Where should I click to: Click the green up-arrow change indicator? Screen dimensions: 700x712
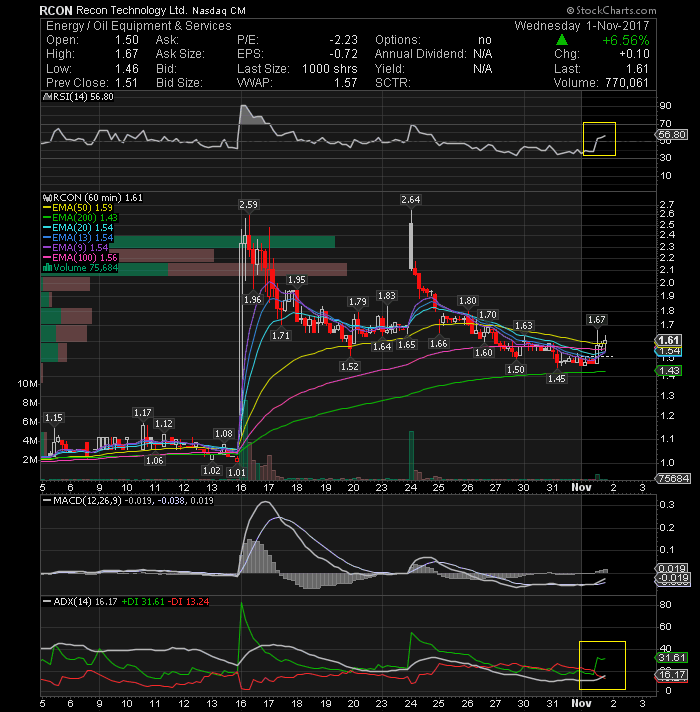pos(562,40)
